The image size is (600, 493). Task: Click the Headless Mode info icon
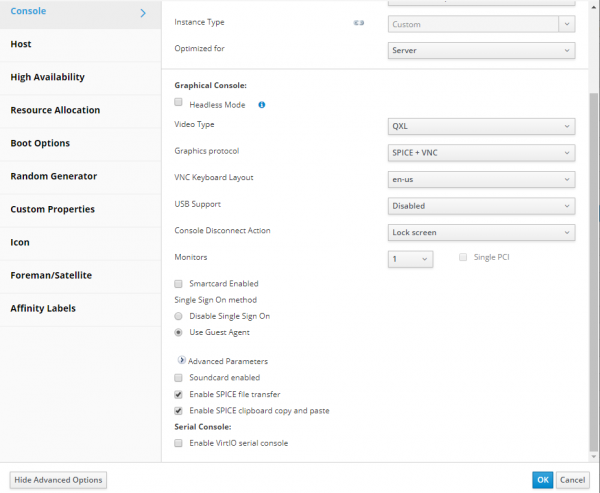[262, 104]
